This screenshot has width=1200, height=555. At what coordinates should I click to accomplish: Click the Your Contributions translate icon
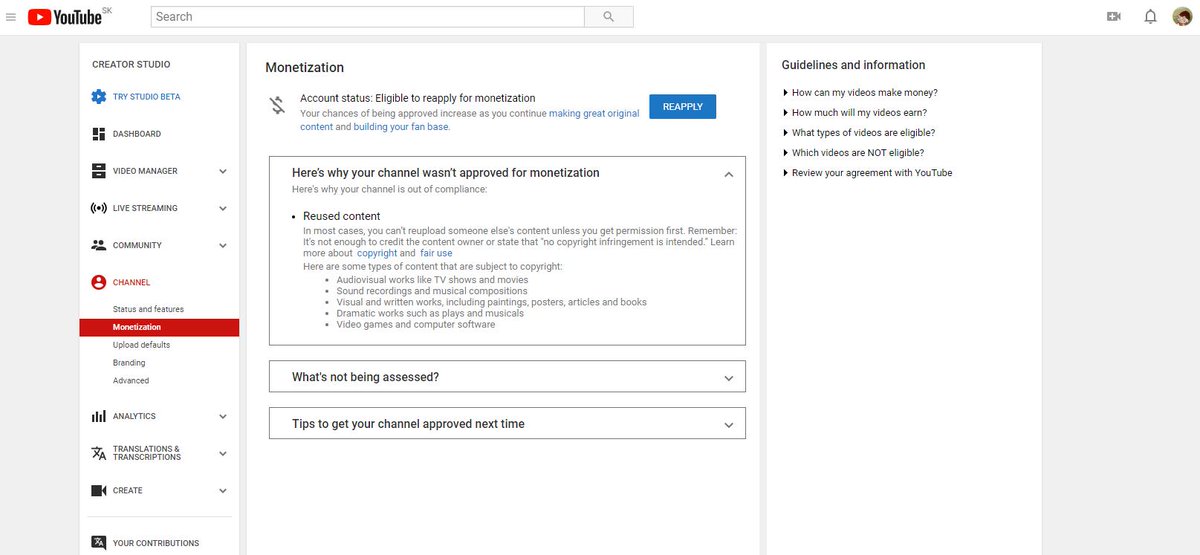[x=99, y=543]
